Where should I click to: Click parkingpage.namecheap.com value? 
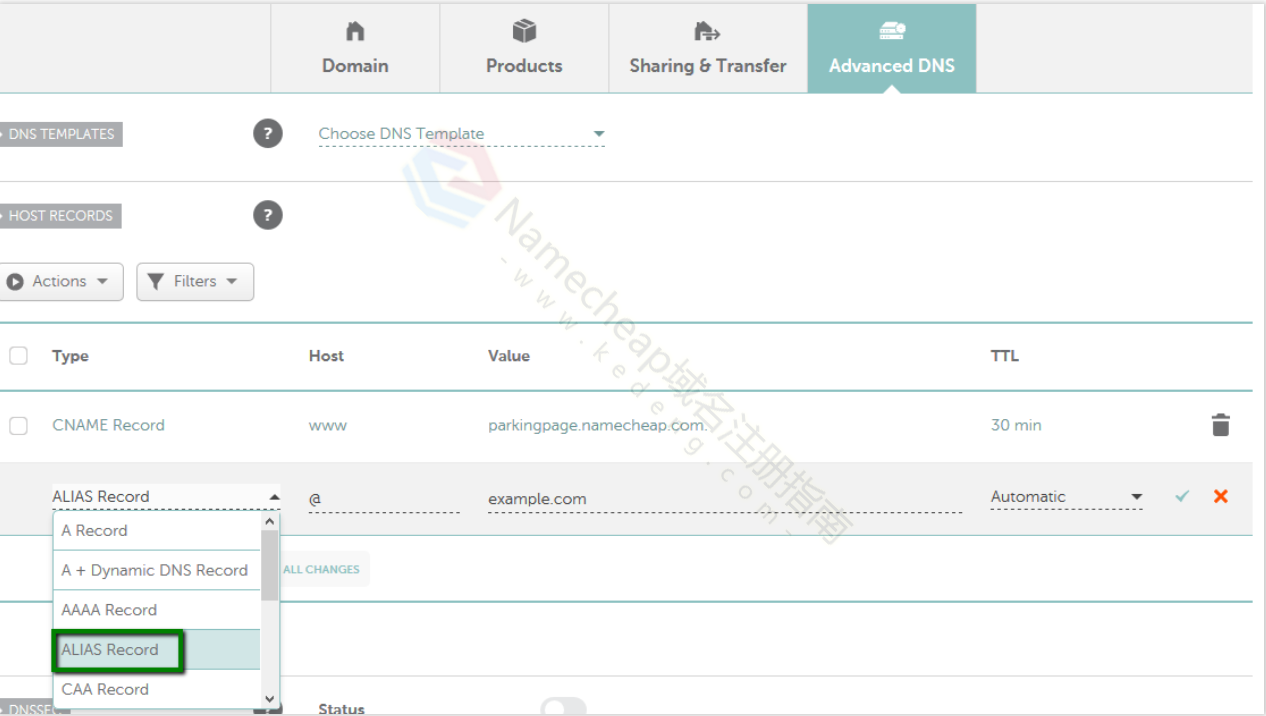click(598, 425)
